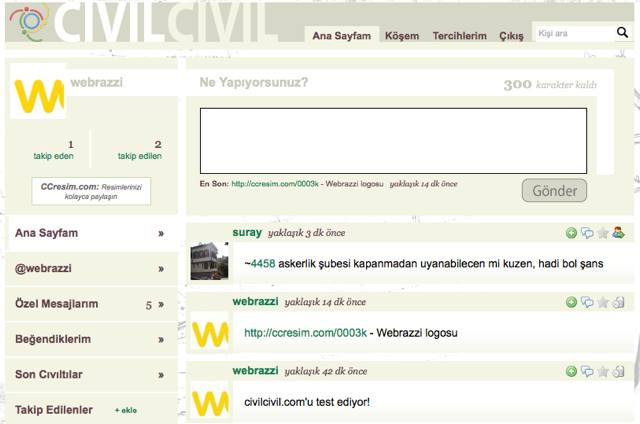Click timestamp yaklaşık 3 dk önce
Screen dimensions: 640x424
pos(307,233)
